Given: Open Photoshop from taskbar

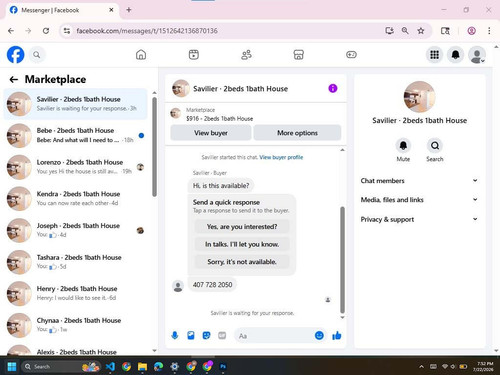Looking at the screenshot, I should coord(223,367).
